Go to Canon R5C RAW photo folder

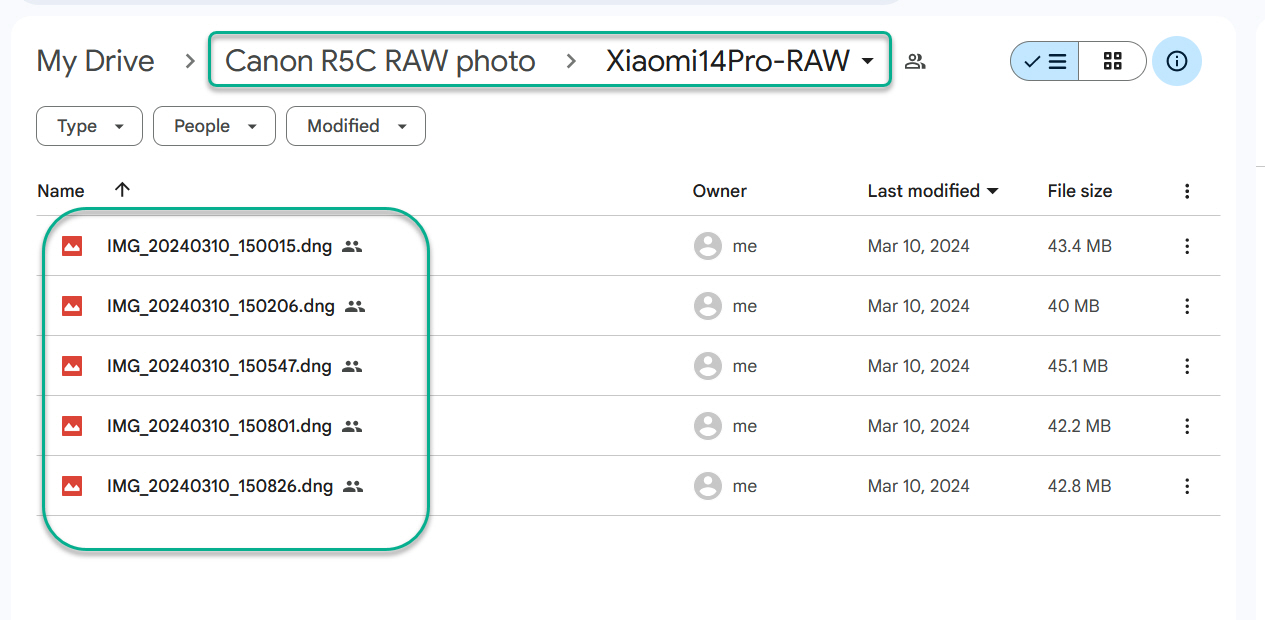pyautogui.click(x=380, y=61)
